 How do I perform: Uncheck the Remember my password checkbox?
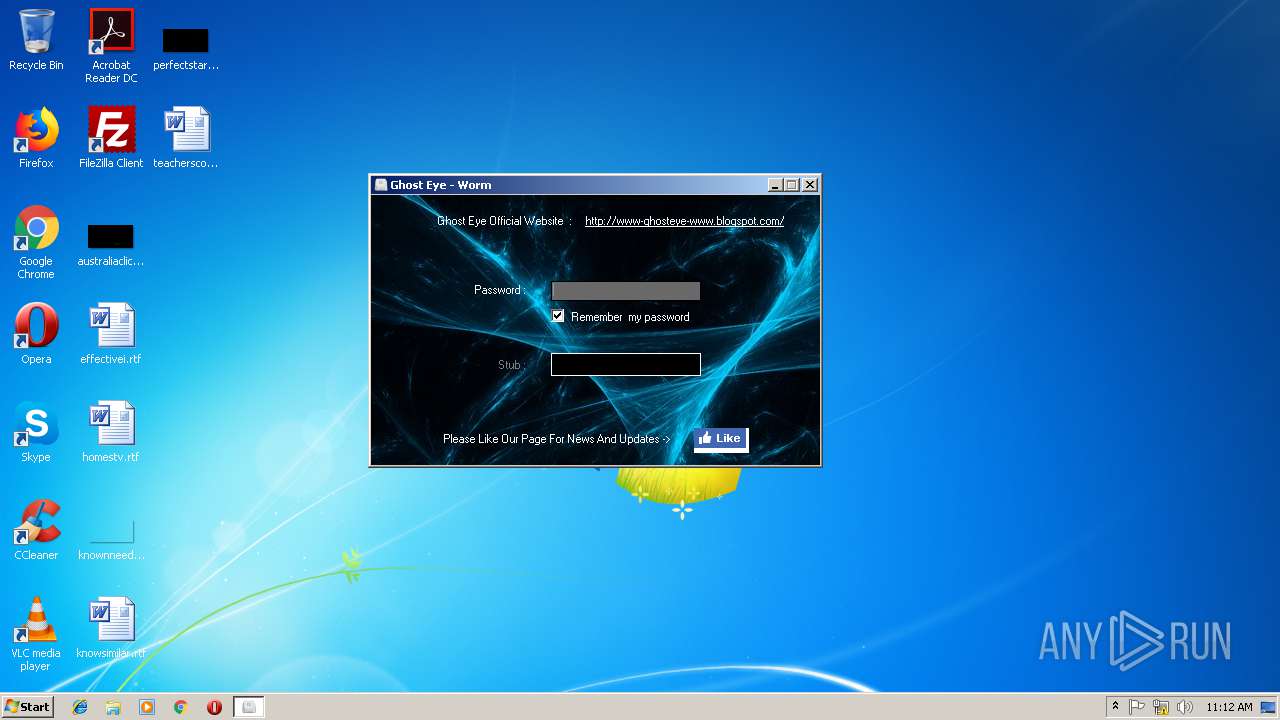(558, 316)
